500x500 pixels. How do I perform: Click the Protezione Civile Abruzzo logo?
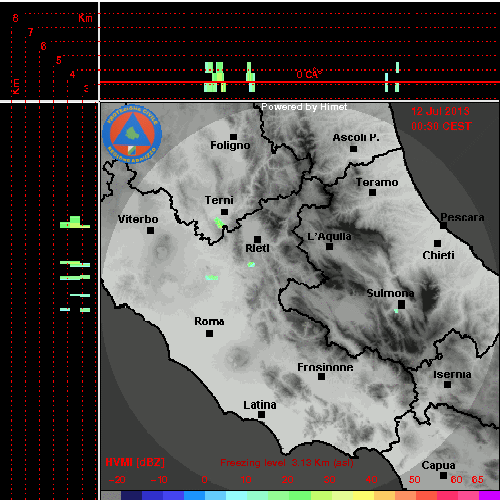coord(132,135)
